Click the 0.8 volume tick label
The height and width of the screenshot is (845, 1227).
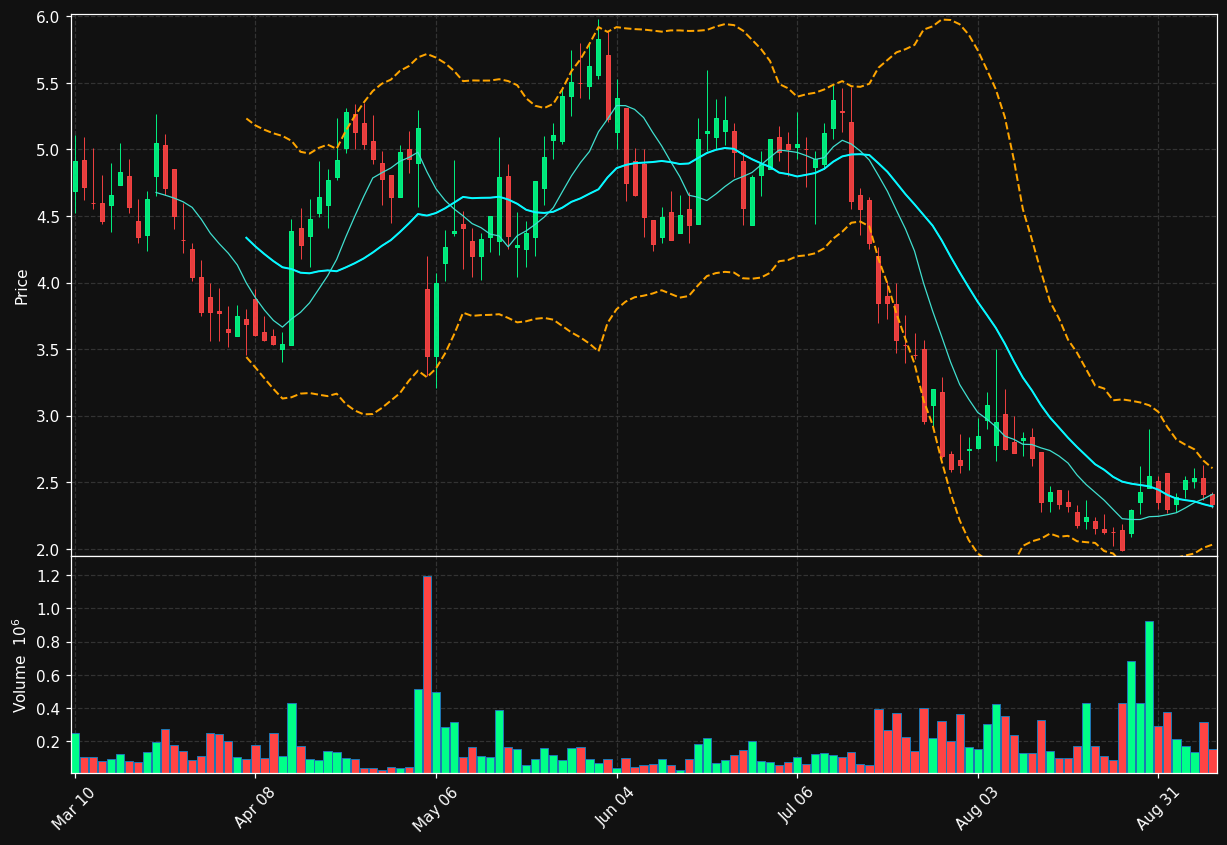(x=49, y=643)
